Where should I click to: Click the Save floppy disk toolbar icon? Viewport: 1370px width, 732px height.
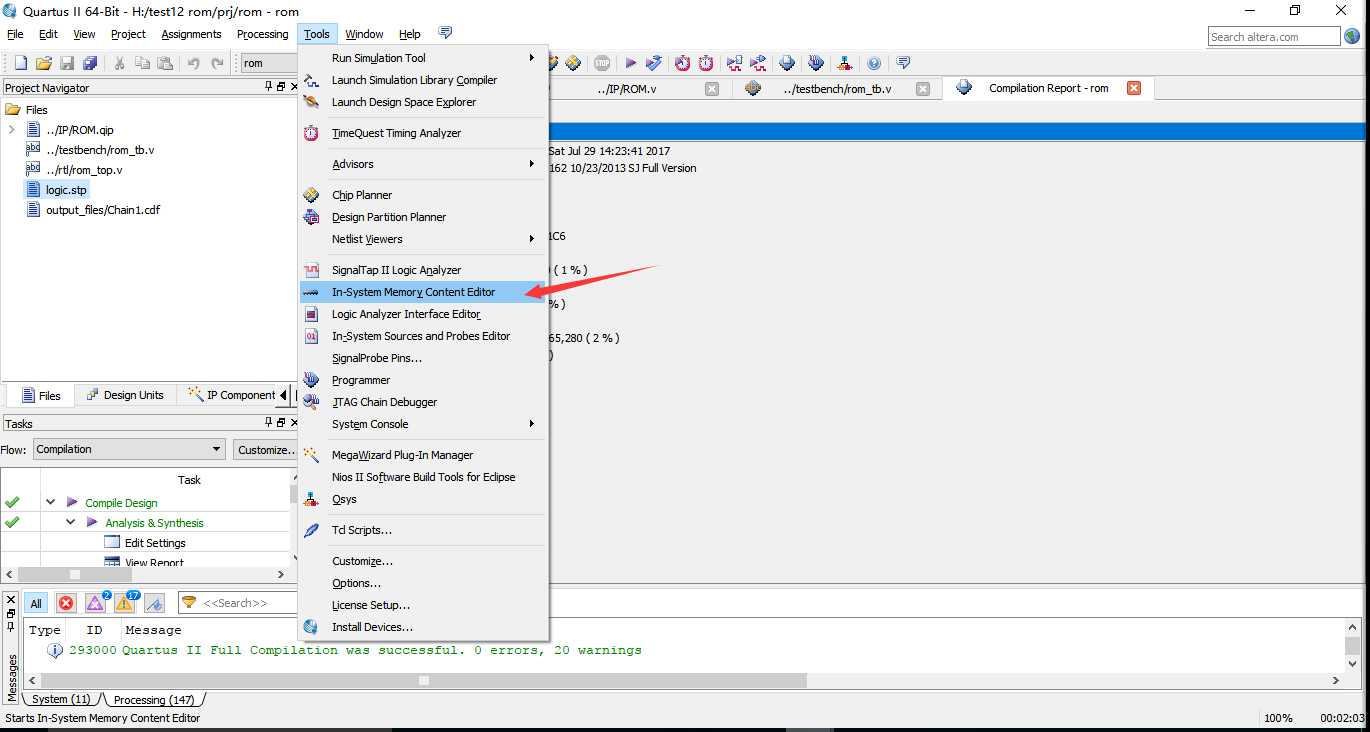click(67, 63)
